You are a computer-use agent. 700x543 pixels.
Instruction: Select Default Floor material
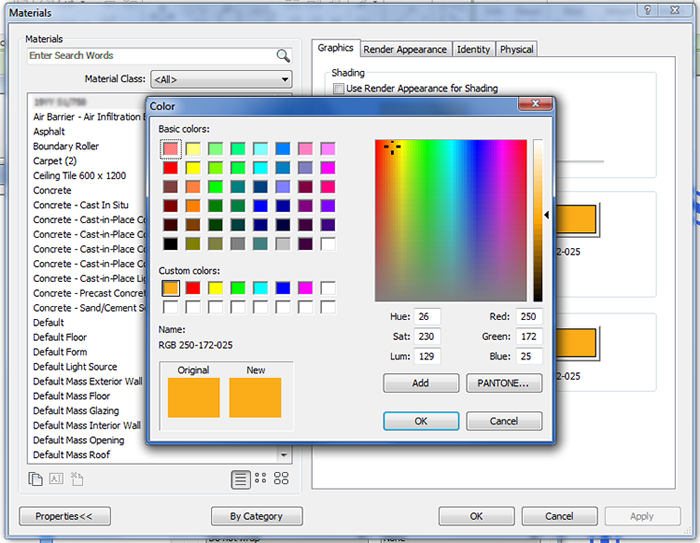60,338
